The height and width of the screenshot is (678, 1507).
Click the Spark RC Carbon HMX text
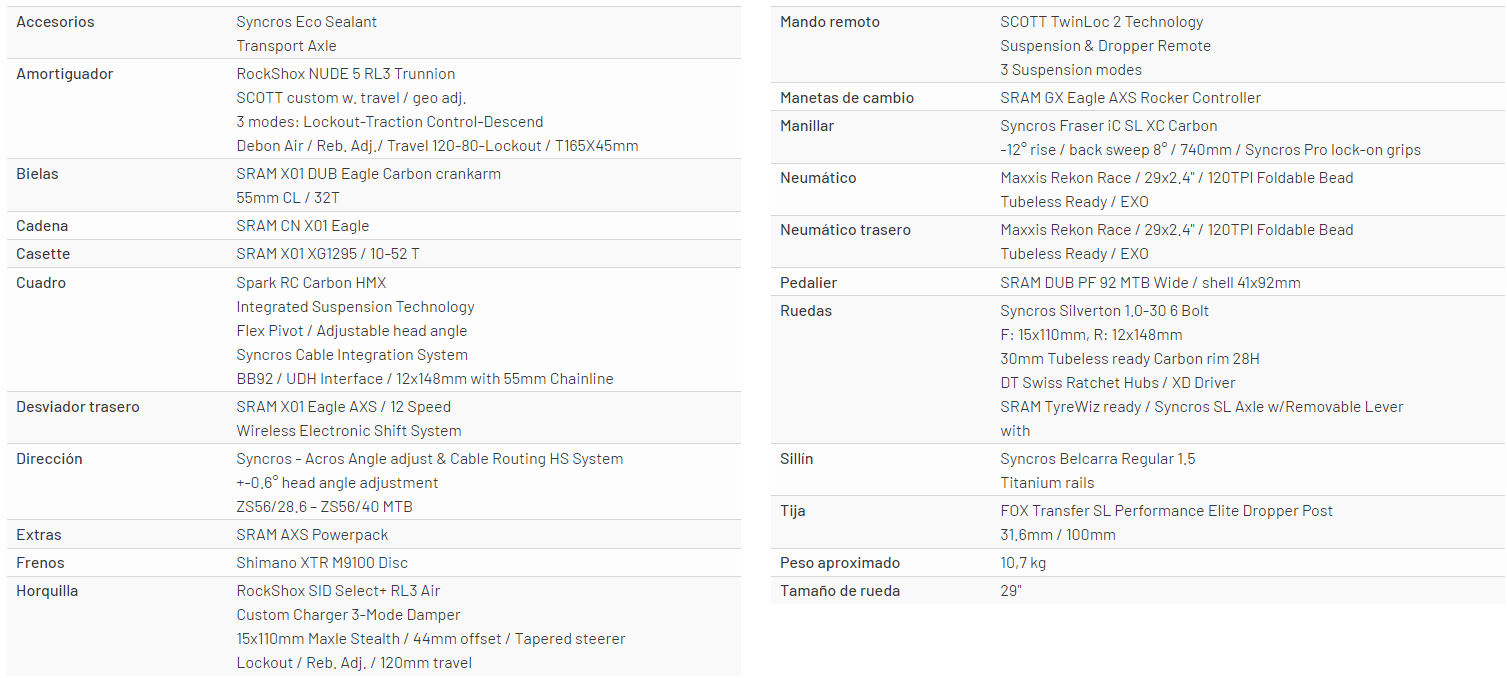pyautogui.click(x=311, y=283)
